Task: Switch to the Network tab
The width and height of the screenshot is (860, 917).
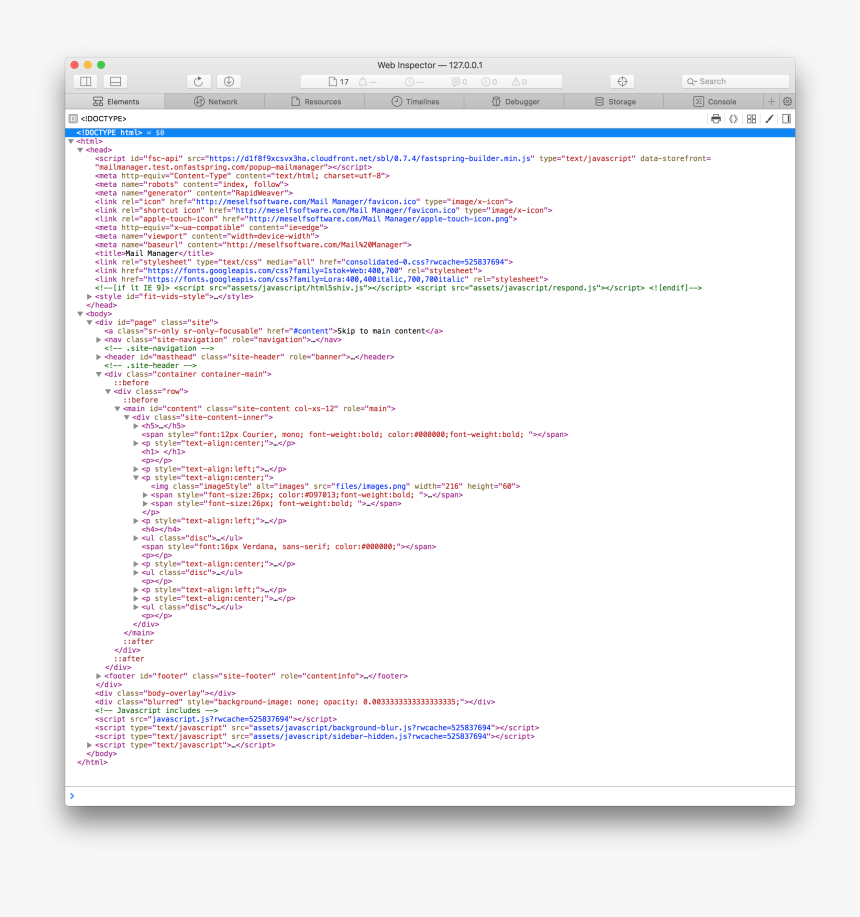Action: [216, 101]
